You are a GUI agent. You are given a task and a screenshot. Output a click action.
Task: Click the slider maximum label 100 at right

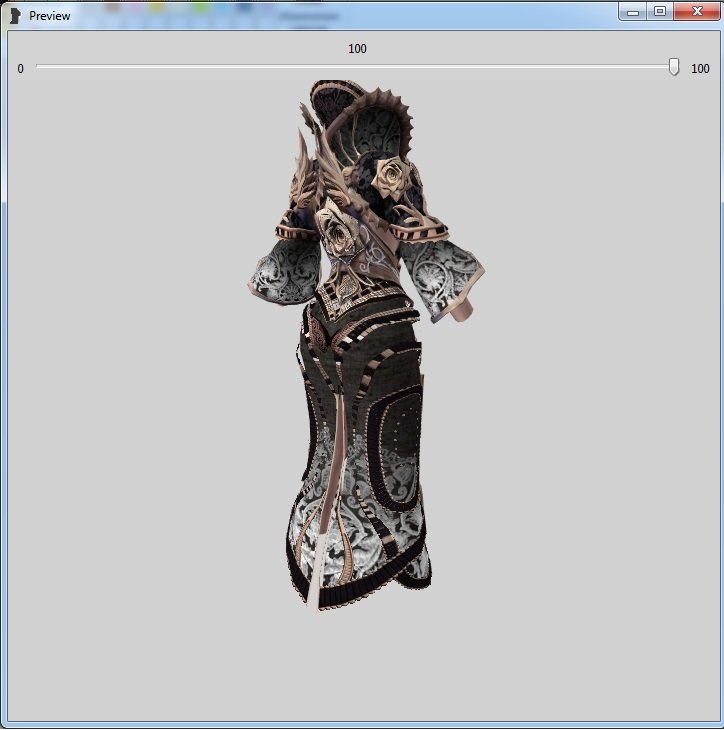[x=700, y=69]
